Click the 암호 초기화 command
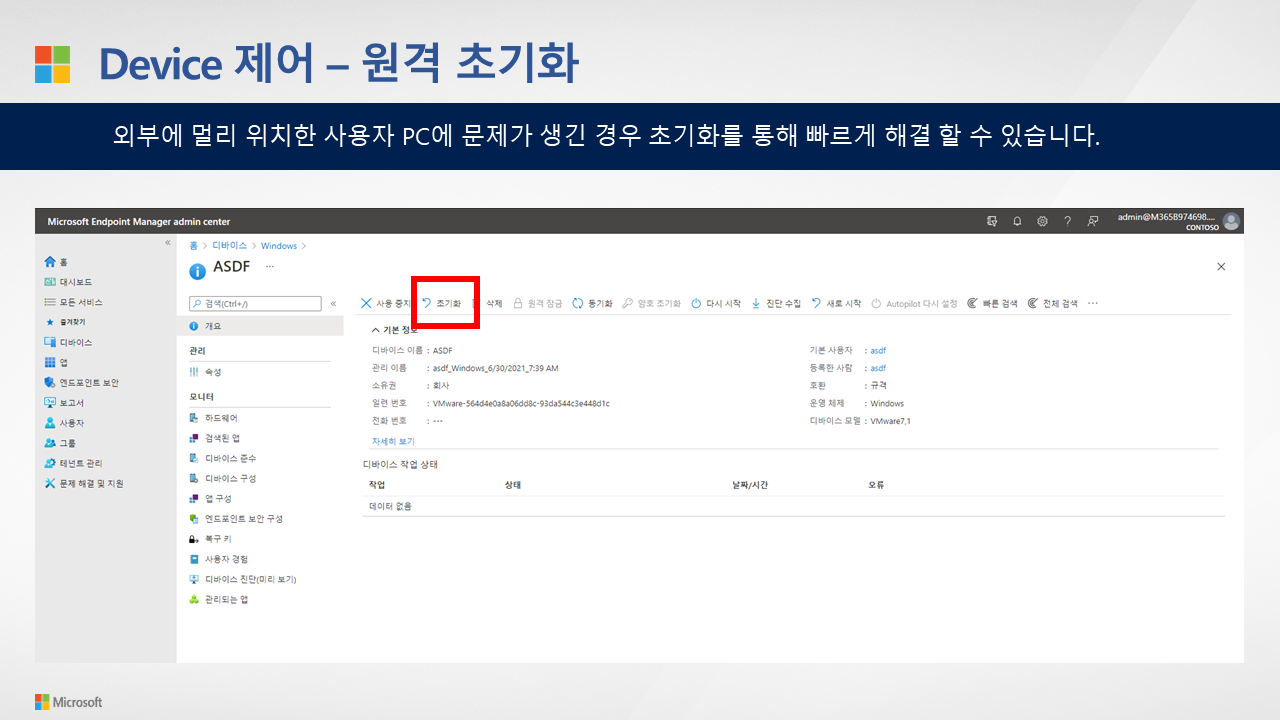 [x=651, y=303]
